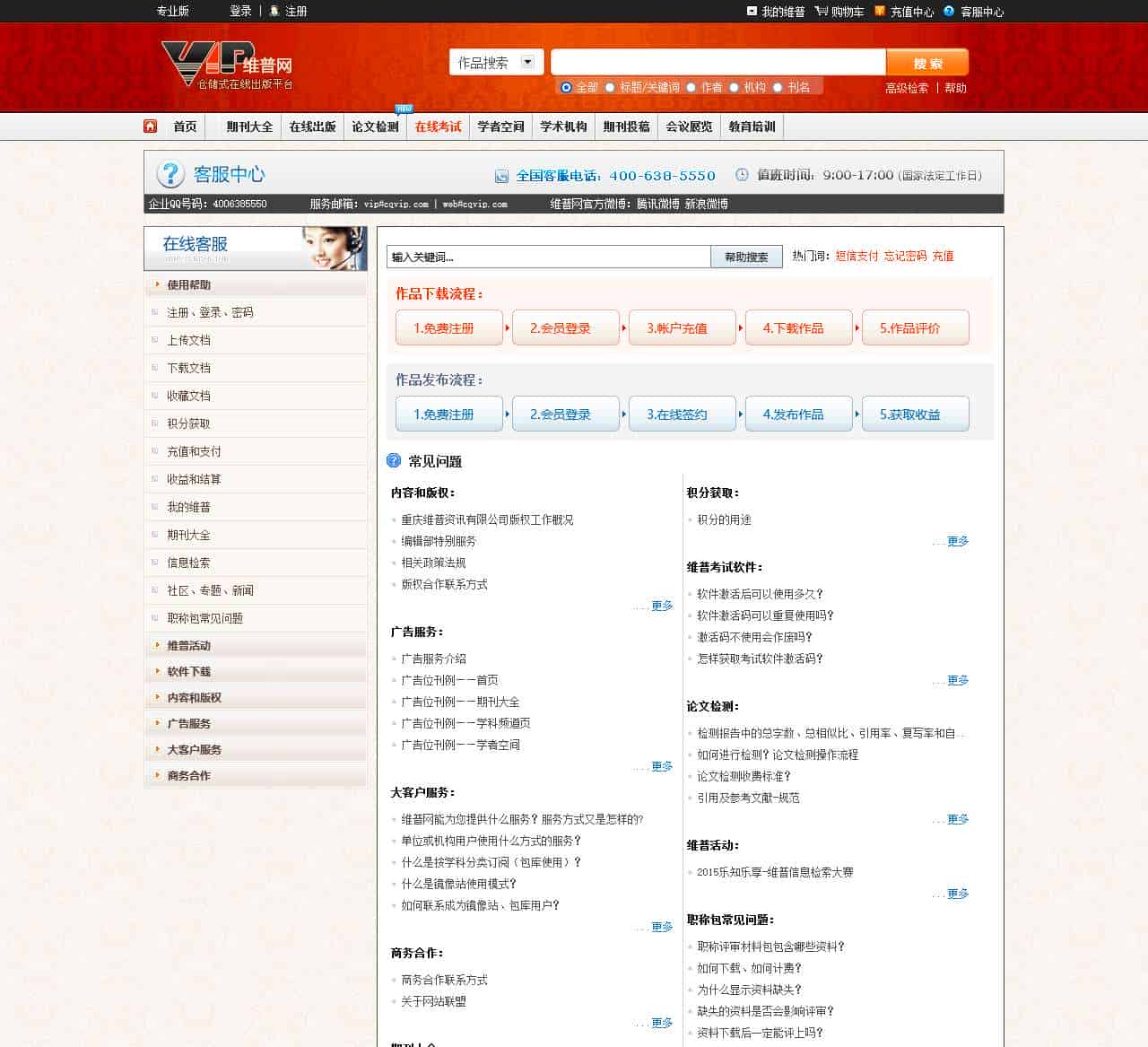
Task: Click the 帮助搜索 button
Action: pos(745,257)
